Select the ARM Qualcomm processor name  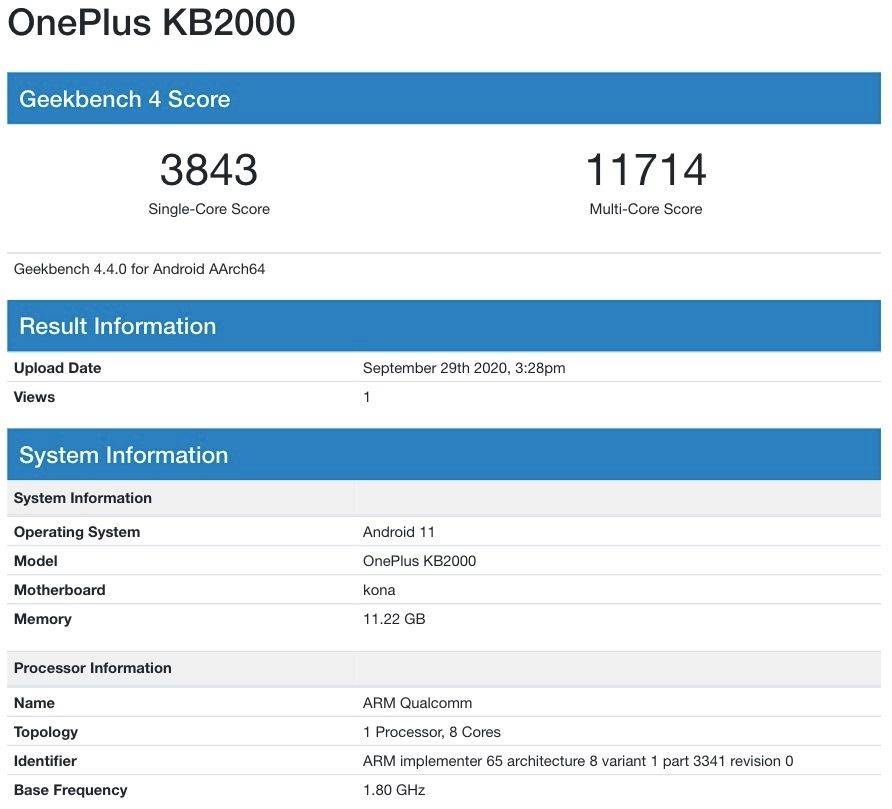pos(417,702)
